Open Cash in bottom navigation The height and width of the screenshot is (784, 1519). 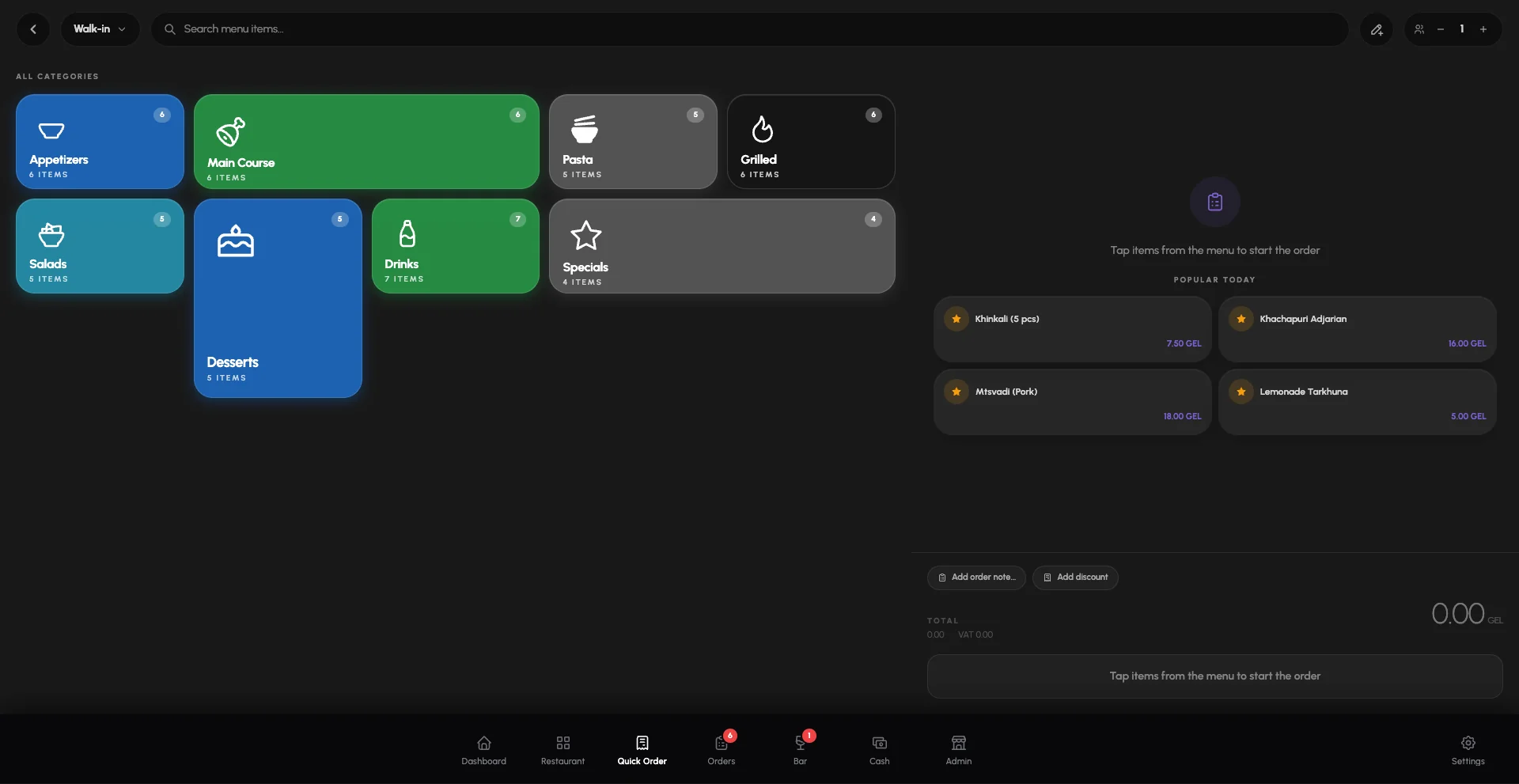point(880,750)
